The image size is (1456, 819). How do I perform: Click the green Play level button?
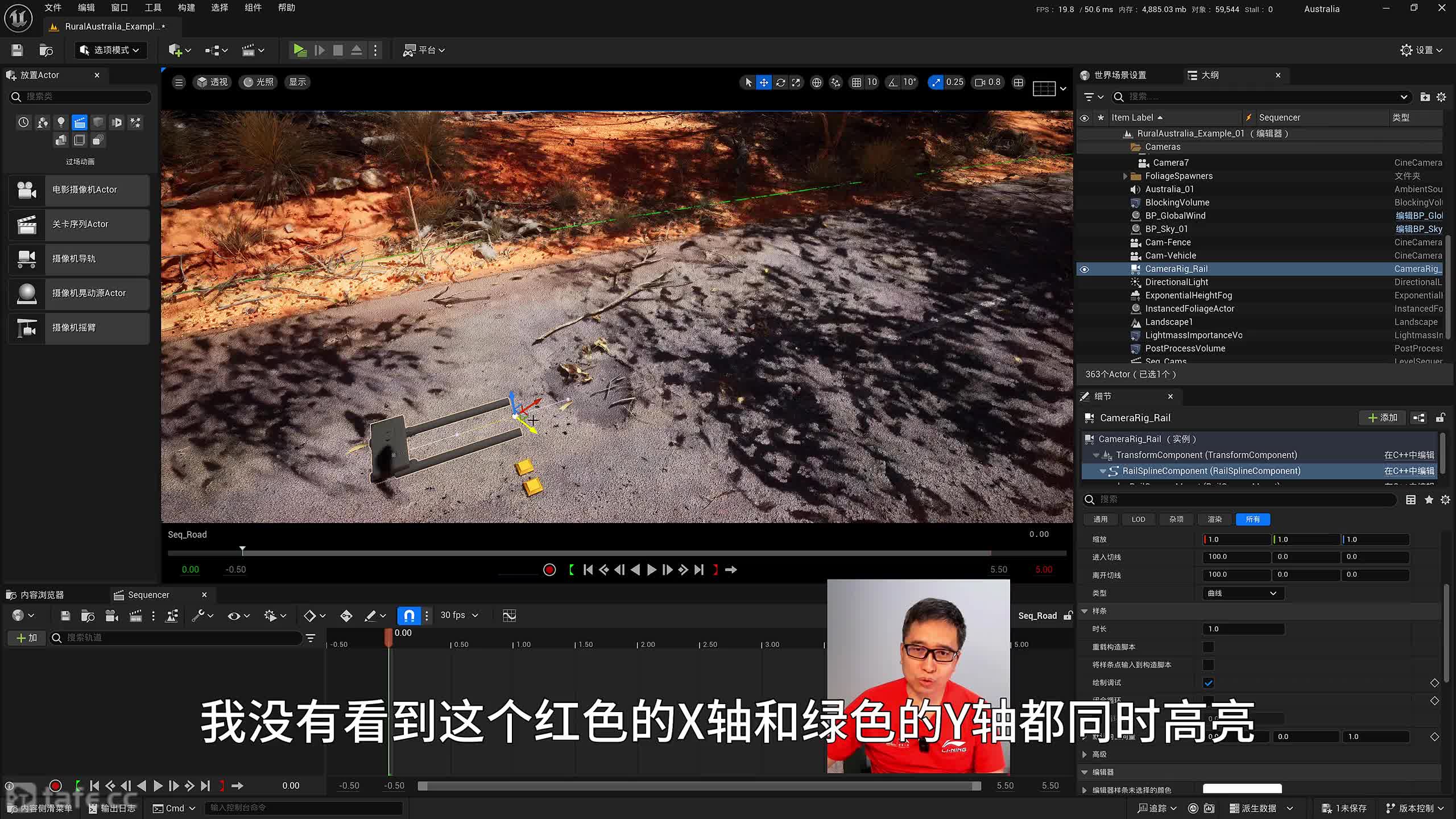(x=299, y=50)
